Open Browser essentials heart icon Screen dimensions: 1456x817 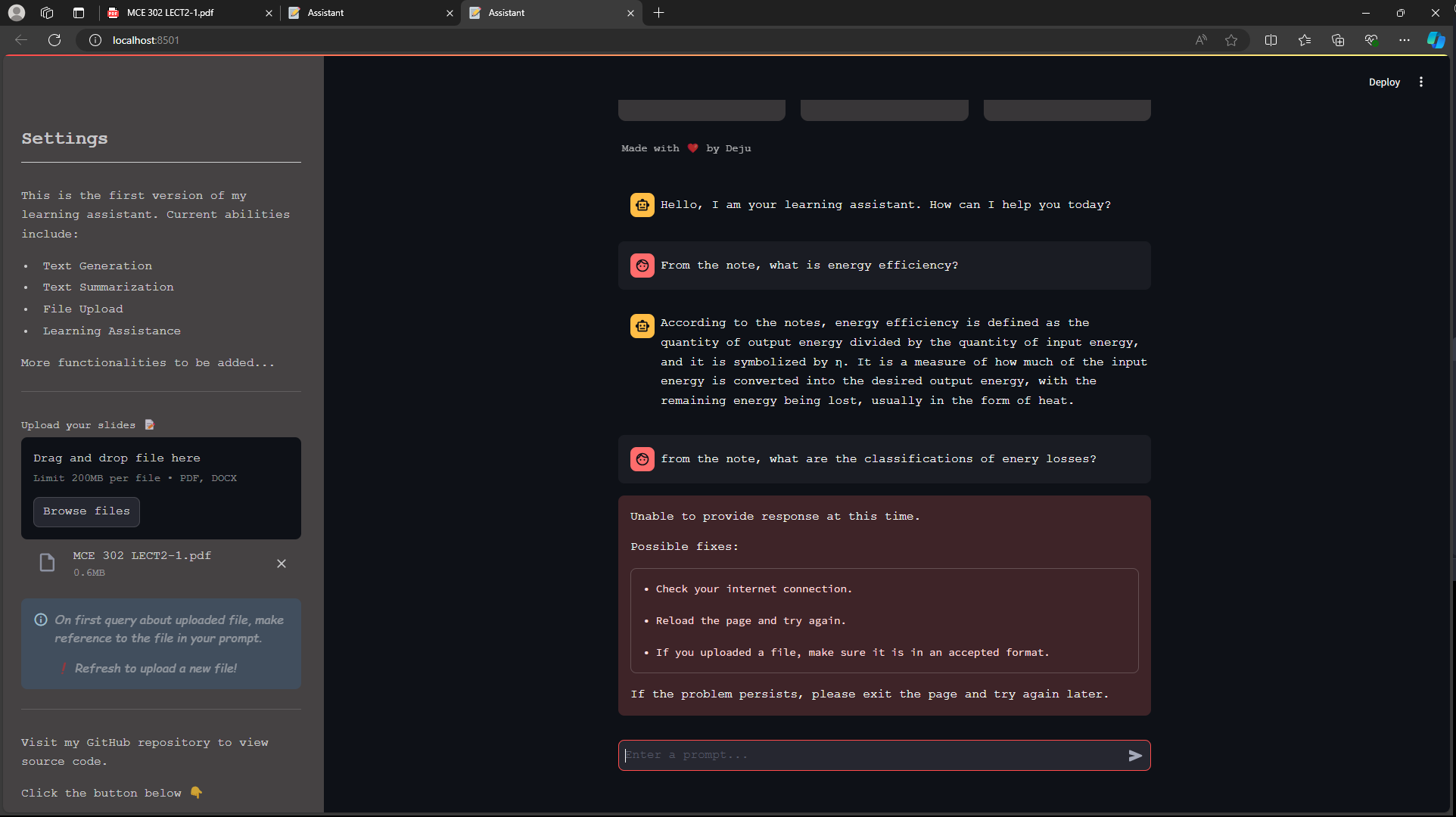coord(1370,40)
